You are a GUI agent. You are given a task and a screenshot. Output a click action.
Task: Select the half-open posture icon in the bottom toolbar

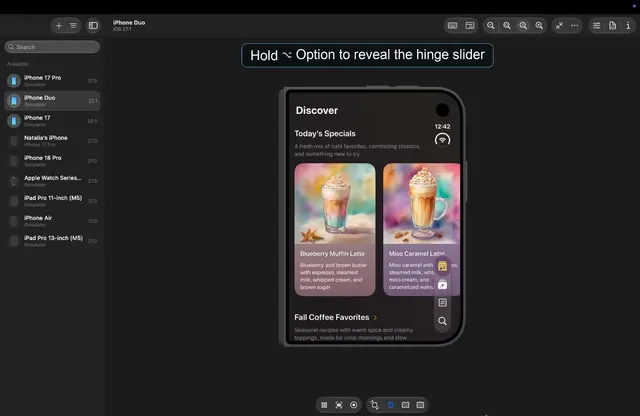[405, 405]
